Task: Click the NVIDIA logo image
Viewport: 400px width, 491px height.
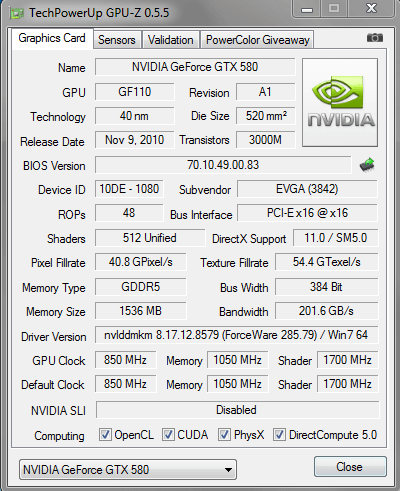Action: coord(340,103)
